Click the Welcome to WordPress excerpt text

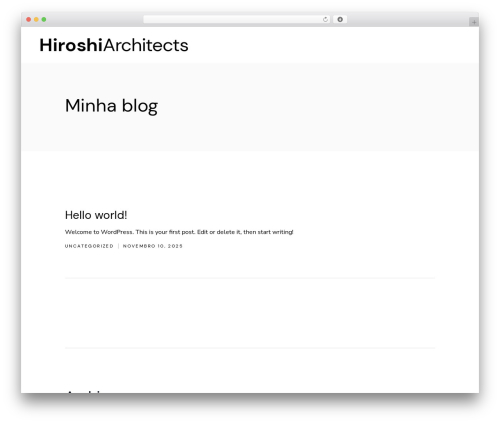pyautogui.click(x=179, y=232)
